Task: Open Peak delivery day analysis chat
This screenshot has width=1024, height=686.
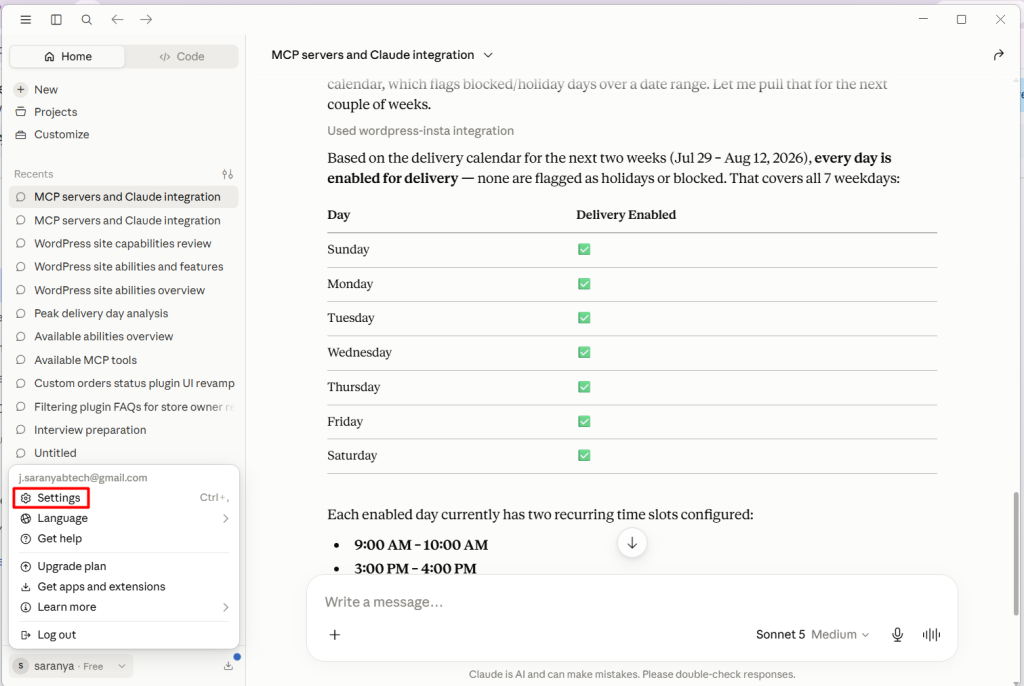Action: click(124, 314)
